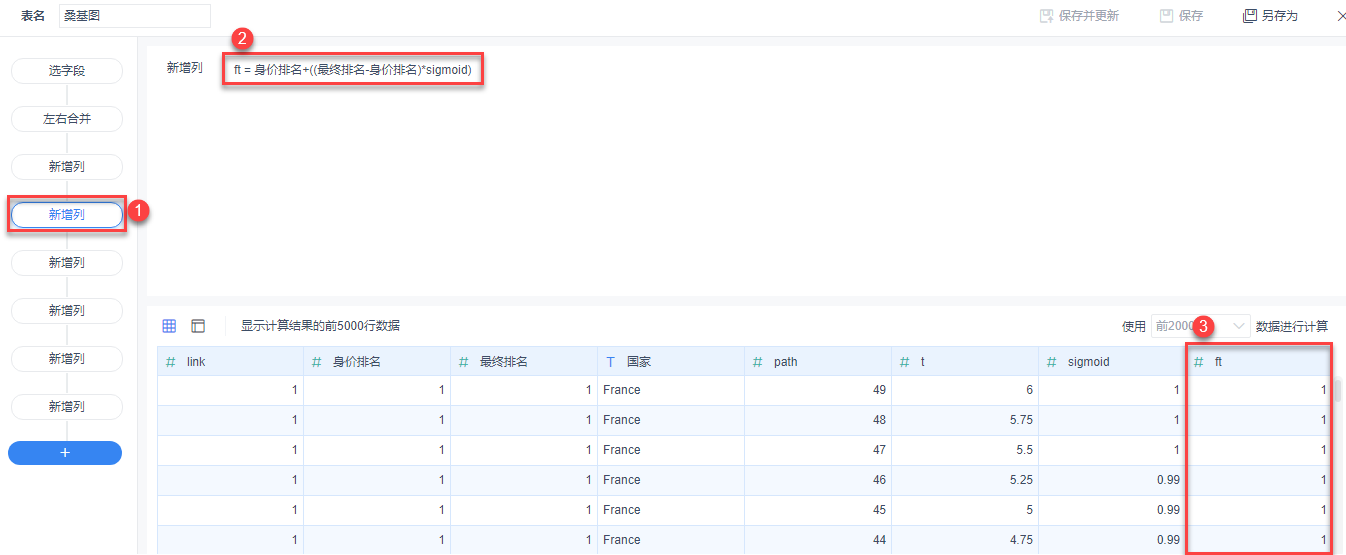Select the path cell with value 45
The image size is (1346, 555).
[818, 510]
